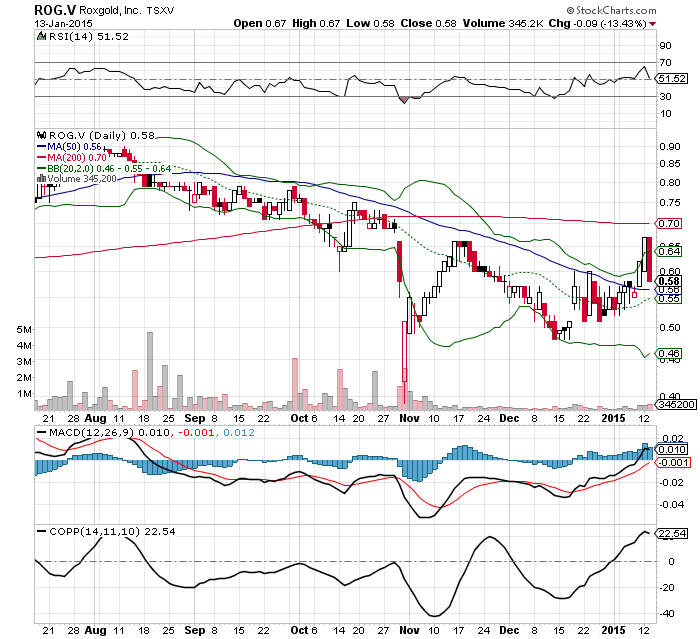Click the 0.70 MA(200) price tag
Viewport: 700px width, 639px height.
pos(669,223)
